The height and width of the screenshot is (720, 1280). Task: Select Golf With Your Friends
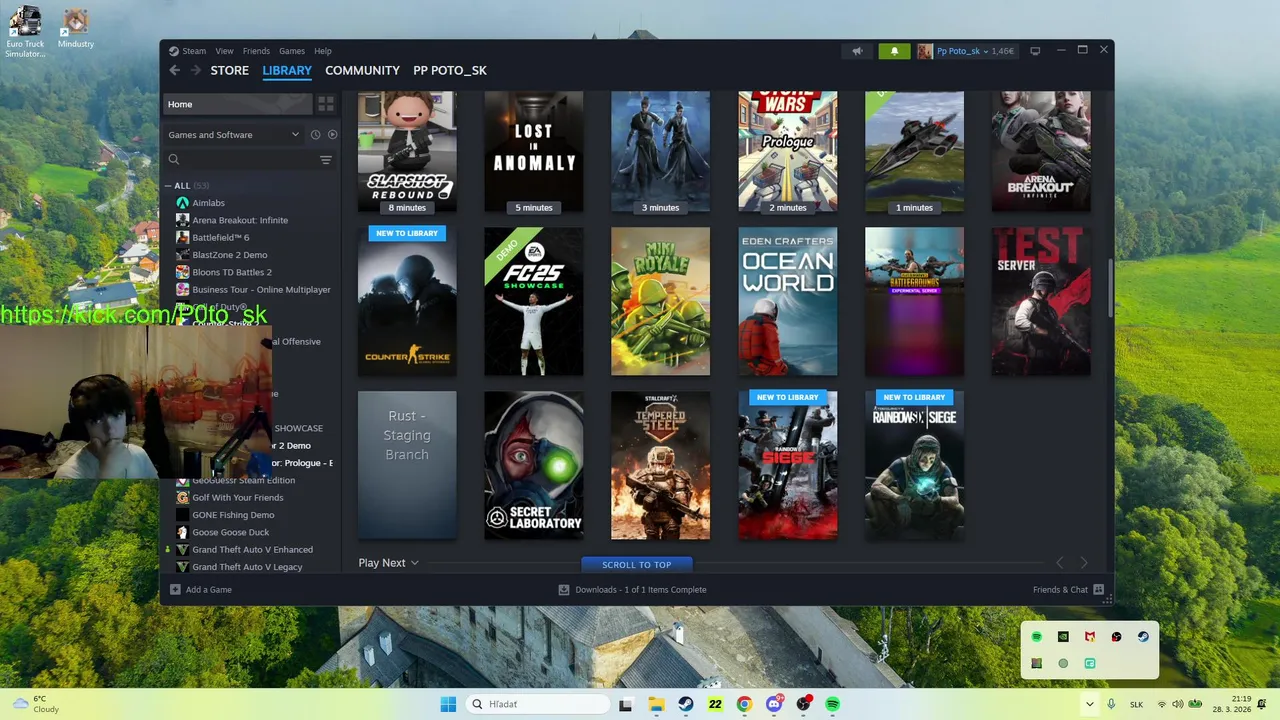click(x=238, y=498)
